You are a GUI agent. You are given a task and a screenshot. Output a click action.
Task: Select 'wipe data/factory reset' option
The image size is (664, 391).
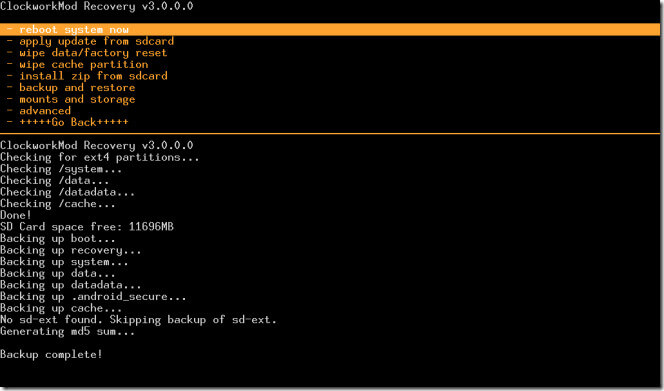[93, 53]
